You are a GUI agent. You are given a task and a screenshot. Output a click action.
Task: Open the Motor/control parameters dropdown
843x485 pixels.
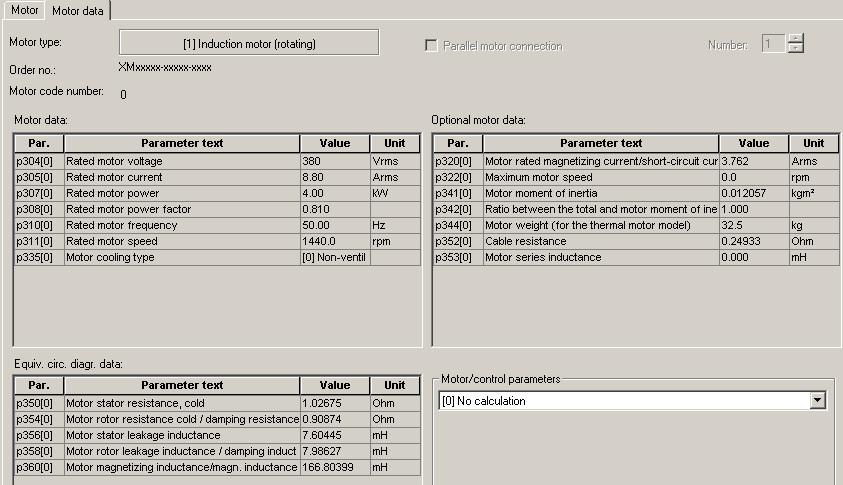[818, 401]
